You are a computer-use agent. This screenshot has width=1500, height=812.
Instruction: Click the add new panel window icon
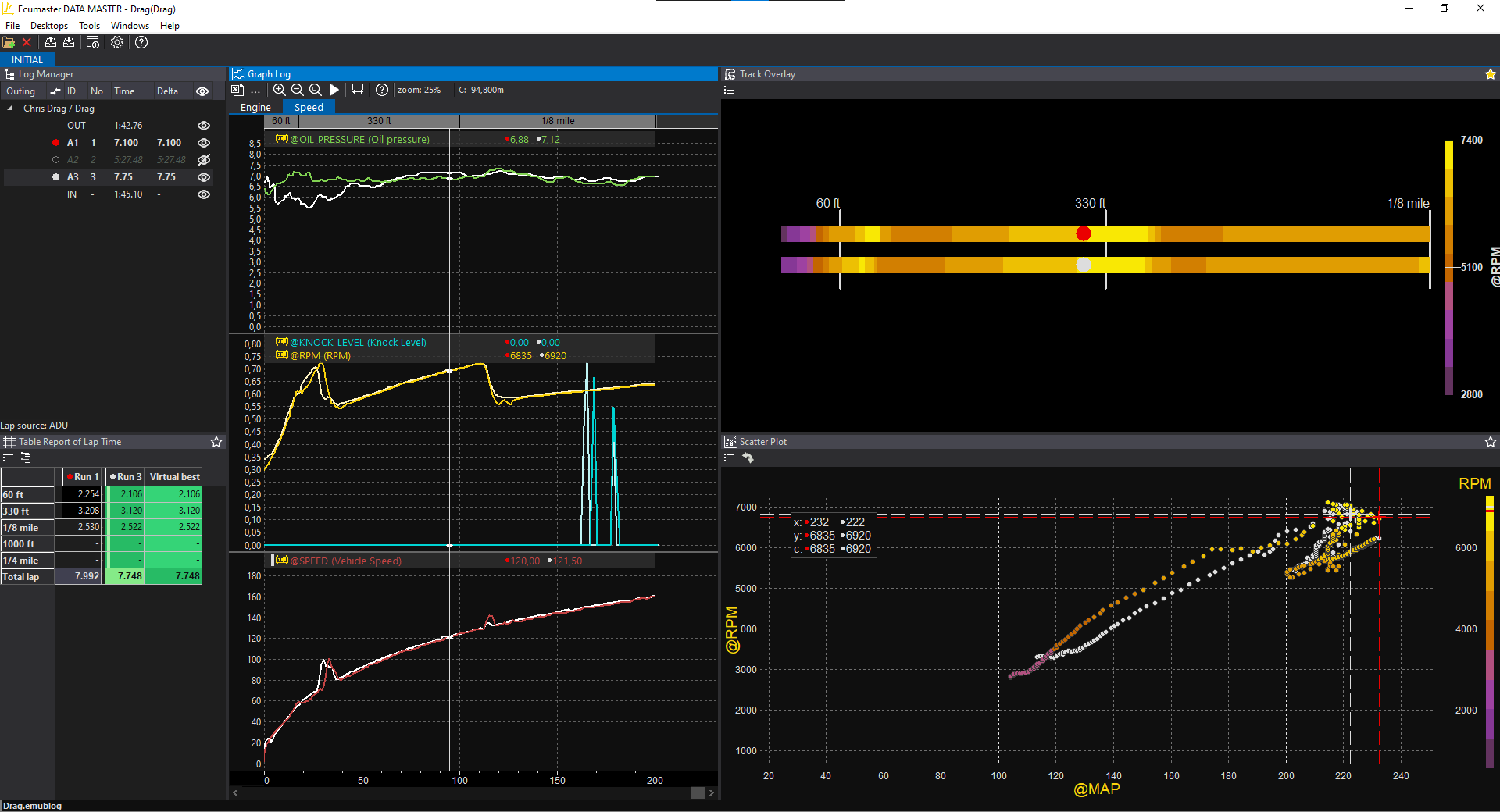point(93,43)
